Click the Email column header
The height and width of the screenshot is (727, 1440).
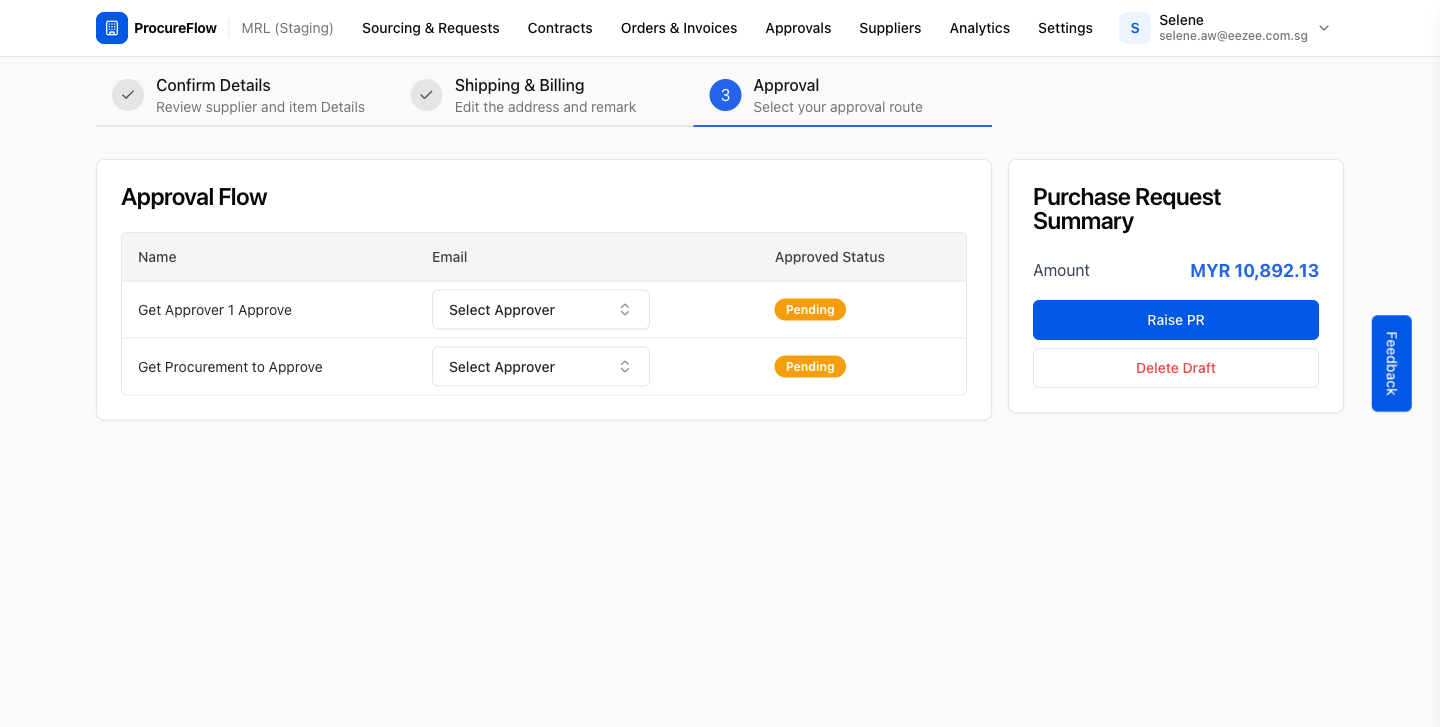450,257
